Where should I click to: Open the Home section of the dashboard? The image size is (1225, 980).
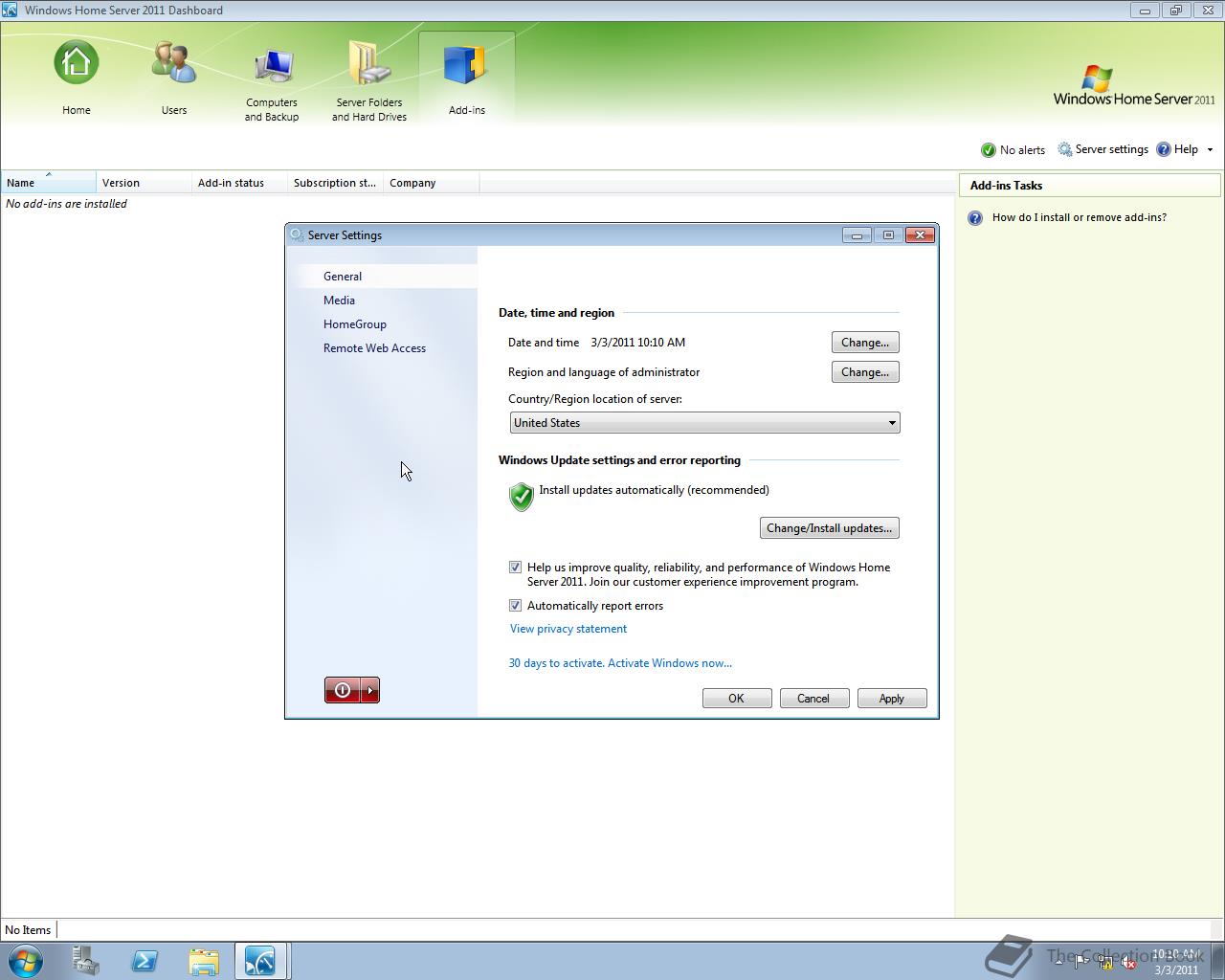click(77, 78)
